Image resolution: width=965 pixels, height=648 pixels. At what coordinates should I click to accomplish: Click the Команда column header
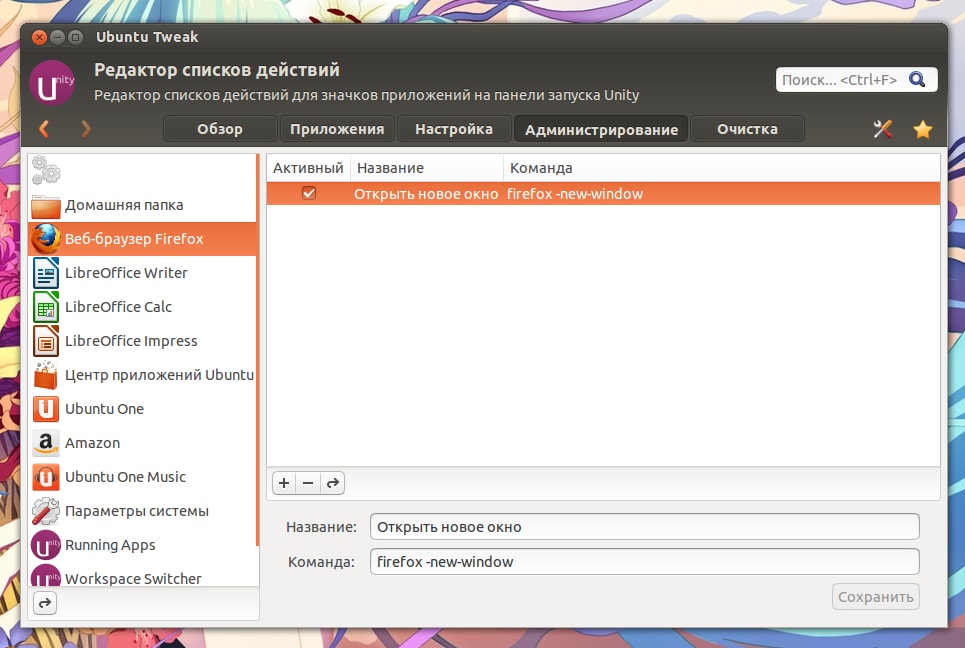pyautogui.click(x=722, y=168)
